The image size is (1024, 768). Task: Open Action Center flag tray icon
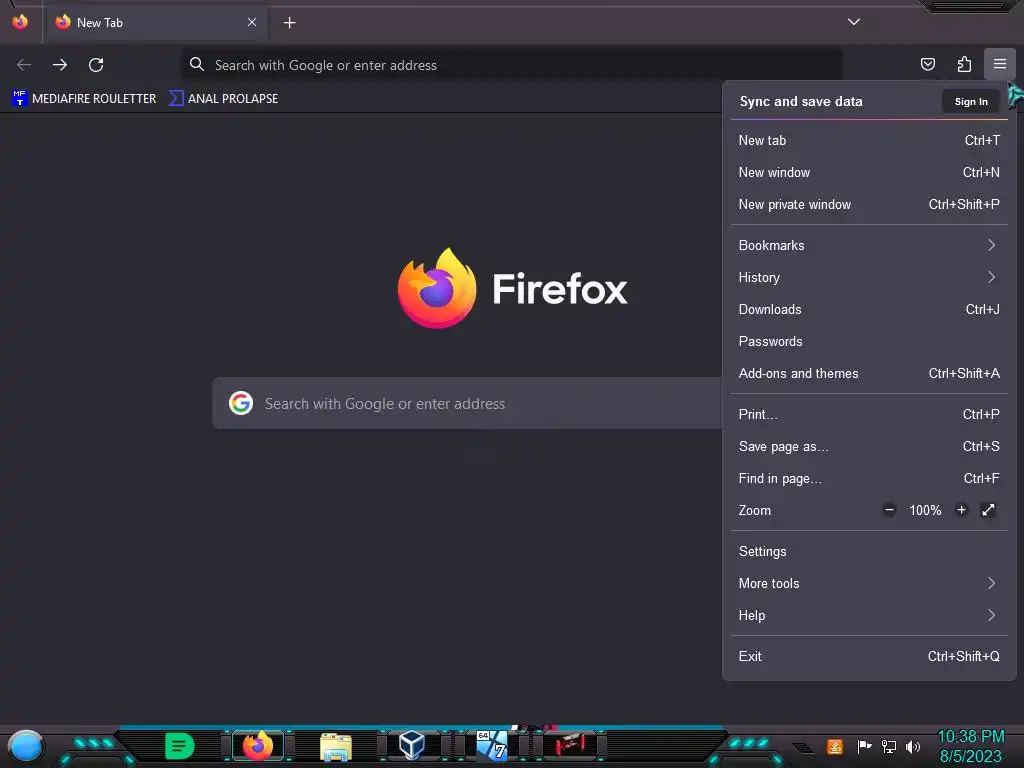[864, 746]
